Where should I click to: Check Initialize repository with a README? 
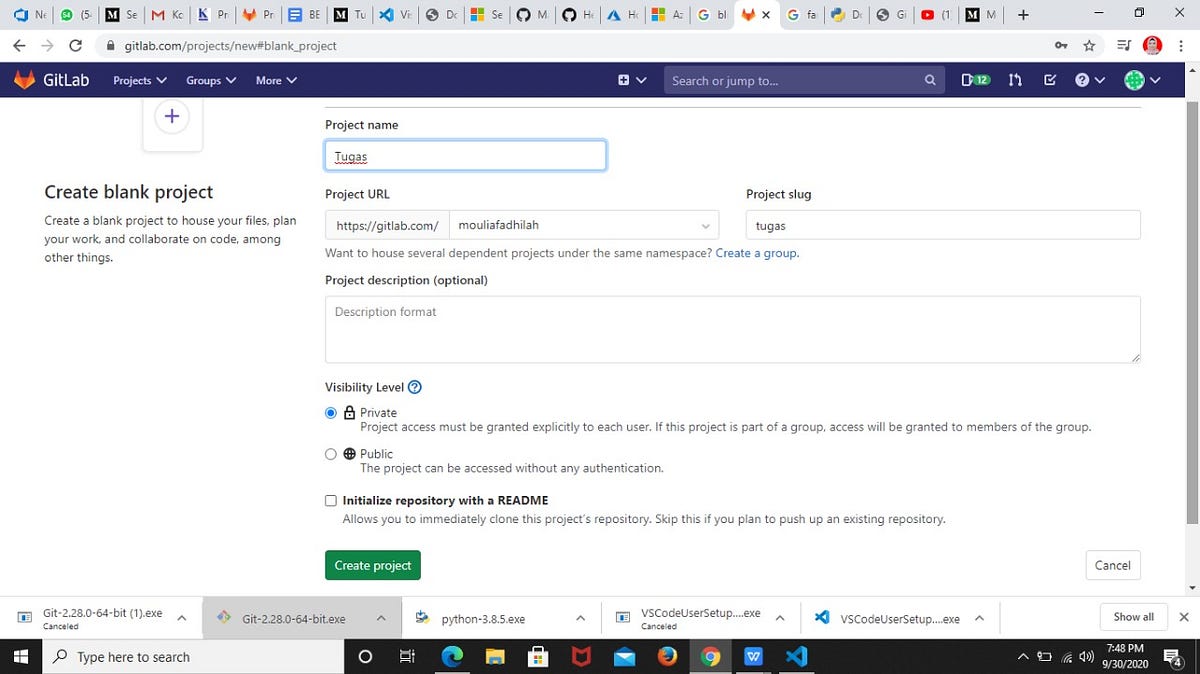pyautogui.click(x=330, y=500)
